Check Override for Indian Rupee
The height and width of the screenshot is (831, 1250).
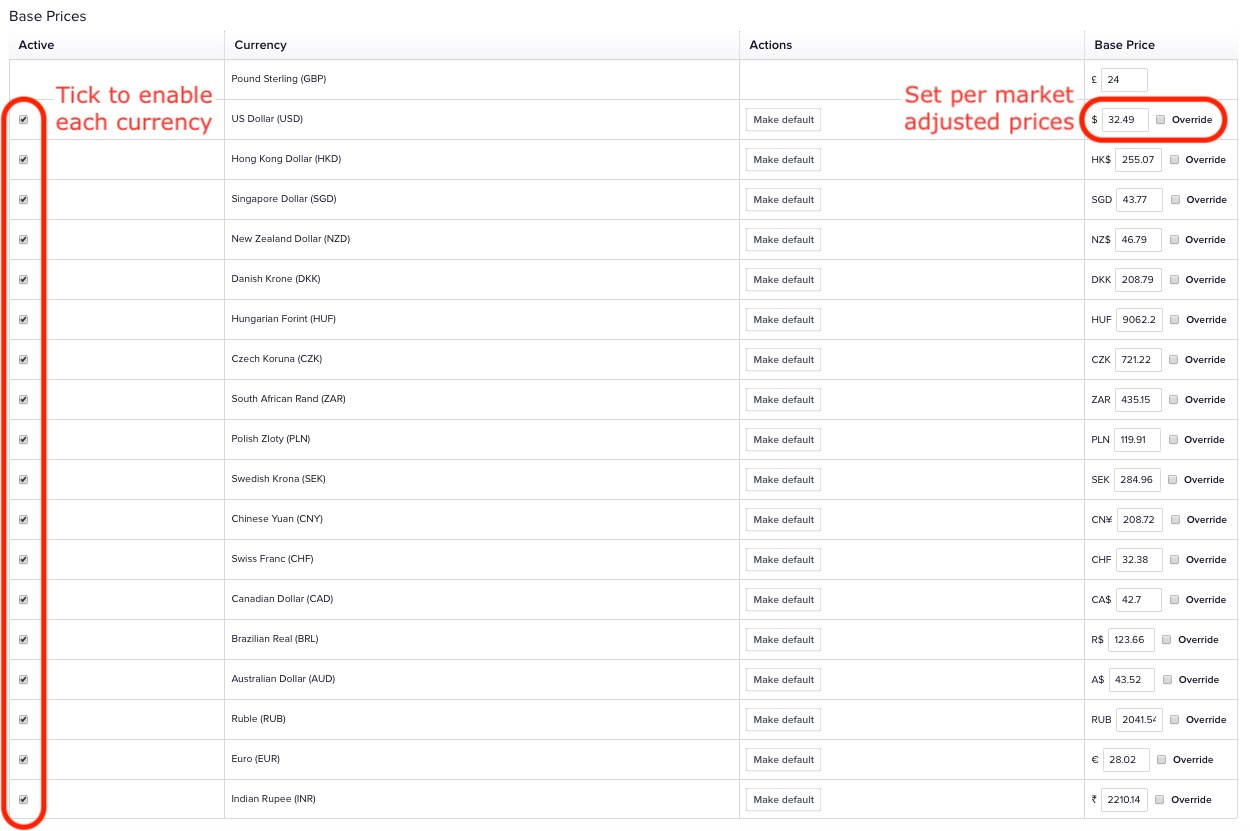tap(1160, 800)
